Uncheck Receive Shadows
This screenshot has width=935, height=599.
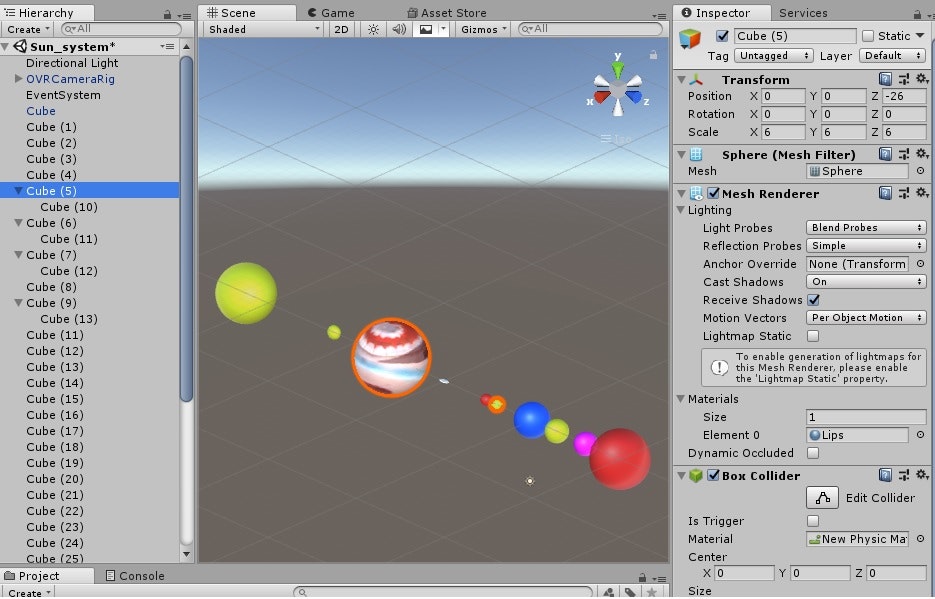pos(813,300)
